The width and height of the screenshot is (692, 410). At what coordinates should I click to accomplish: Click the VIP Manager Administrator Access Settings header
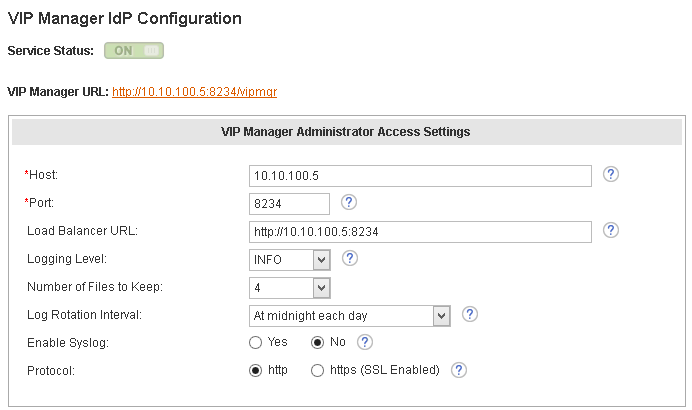tap(345, 131)
